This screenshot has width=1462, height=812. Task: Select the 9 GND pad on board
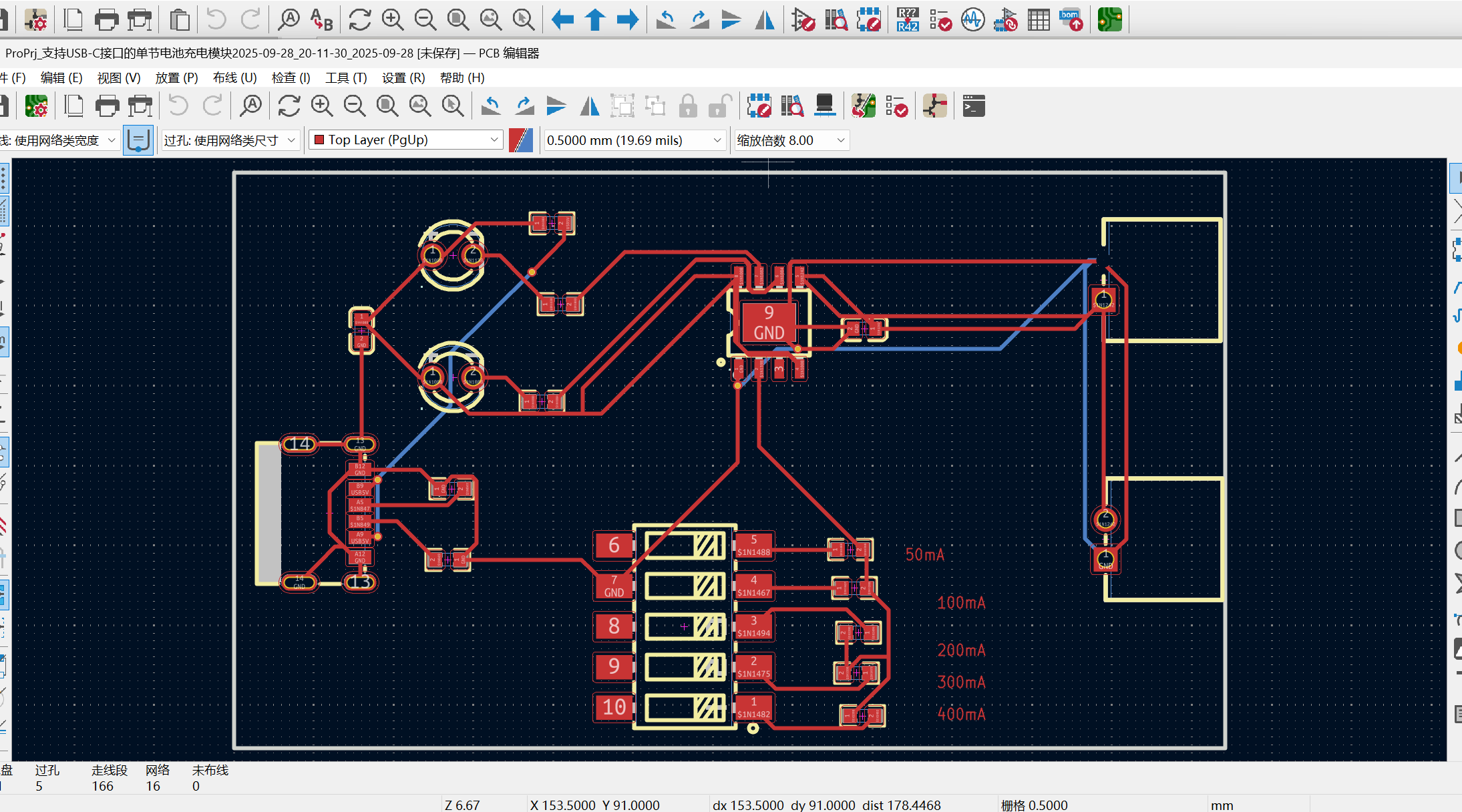pos(769,323)
